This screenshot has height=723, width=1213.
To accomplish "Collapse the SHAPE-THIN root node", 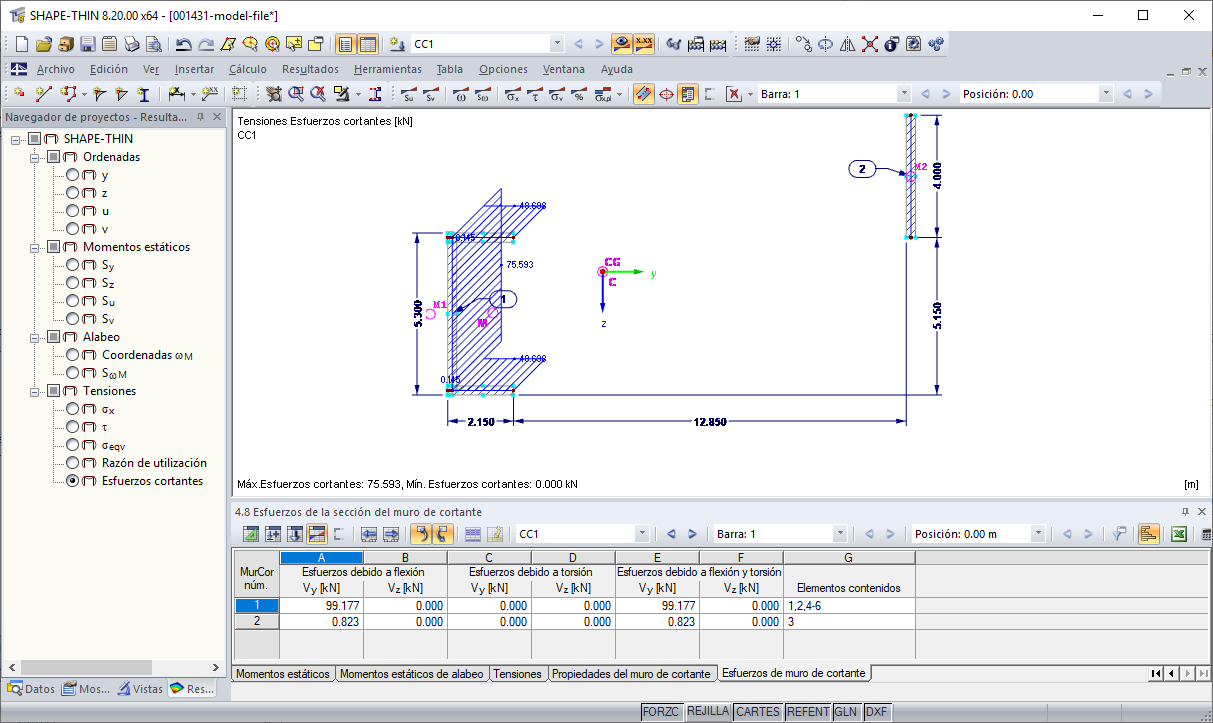I will coord(15,139).
